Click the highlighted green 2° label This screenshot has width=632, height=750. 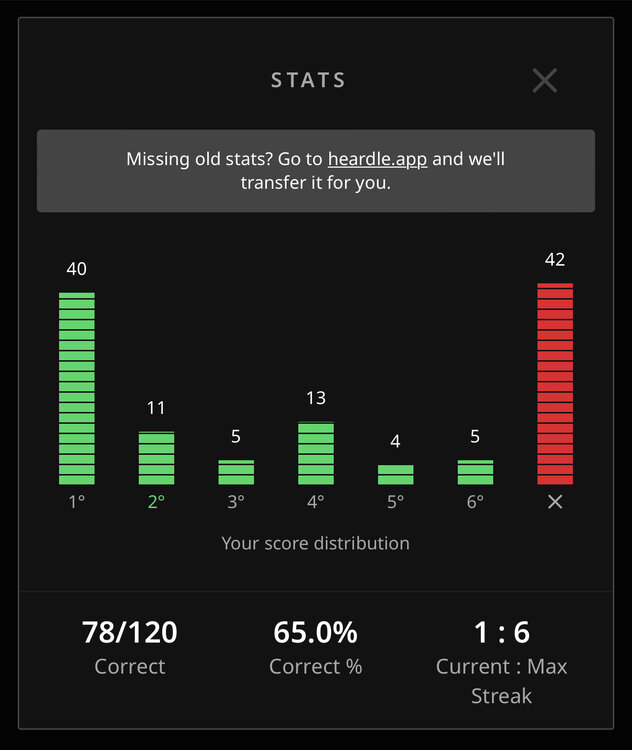tap(156, 502)
